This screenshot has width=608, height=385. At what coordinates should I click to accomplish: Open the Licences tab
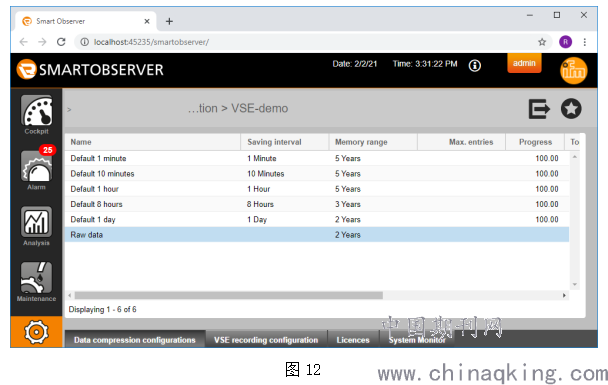coord(353,340)
